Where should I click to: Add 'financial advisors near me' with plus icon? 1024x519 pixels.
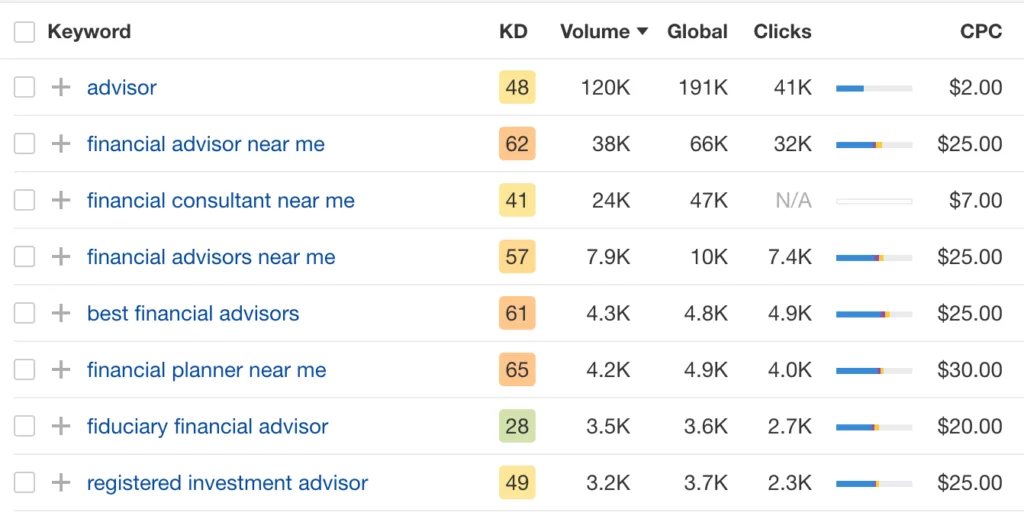pyautogui.click(x=61, y=257)
